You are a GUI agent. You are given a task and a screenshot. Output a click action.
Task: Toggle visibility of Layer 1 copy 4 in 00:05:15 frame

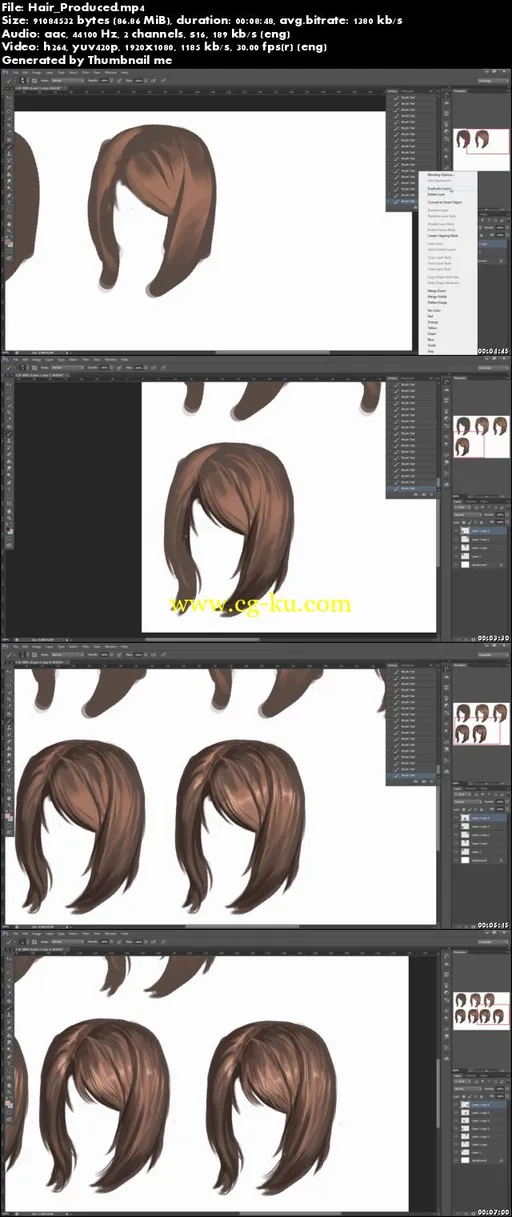(x=456, y=818)
